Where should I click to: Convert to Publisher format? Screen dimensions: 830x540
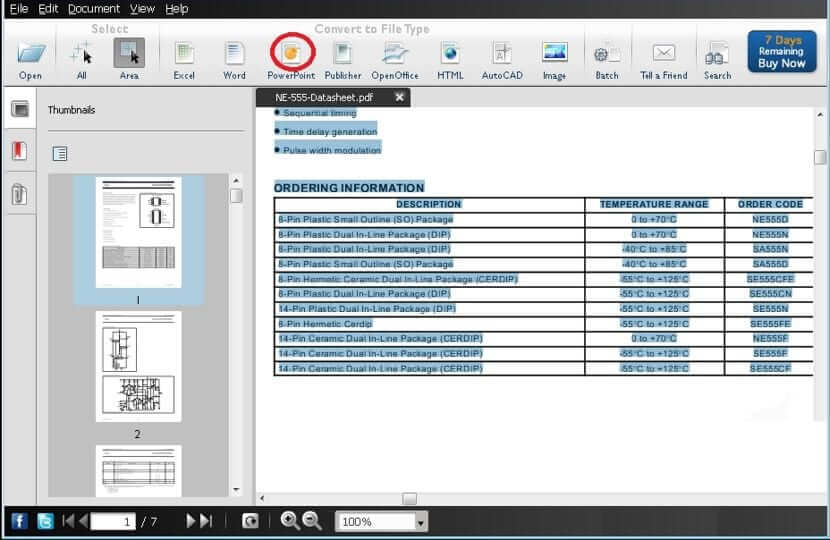(x=343, y=60)
